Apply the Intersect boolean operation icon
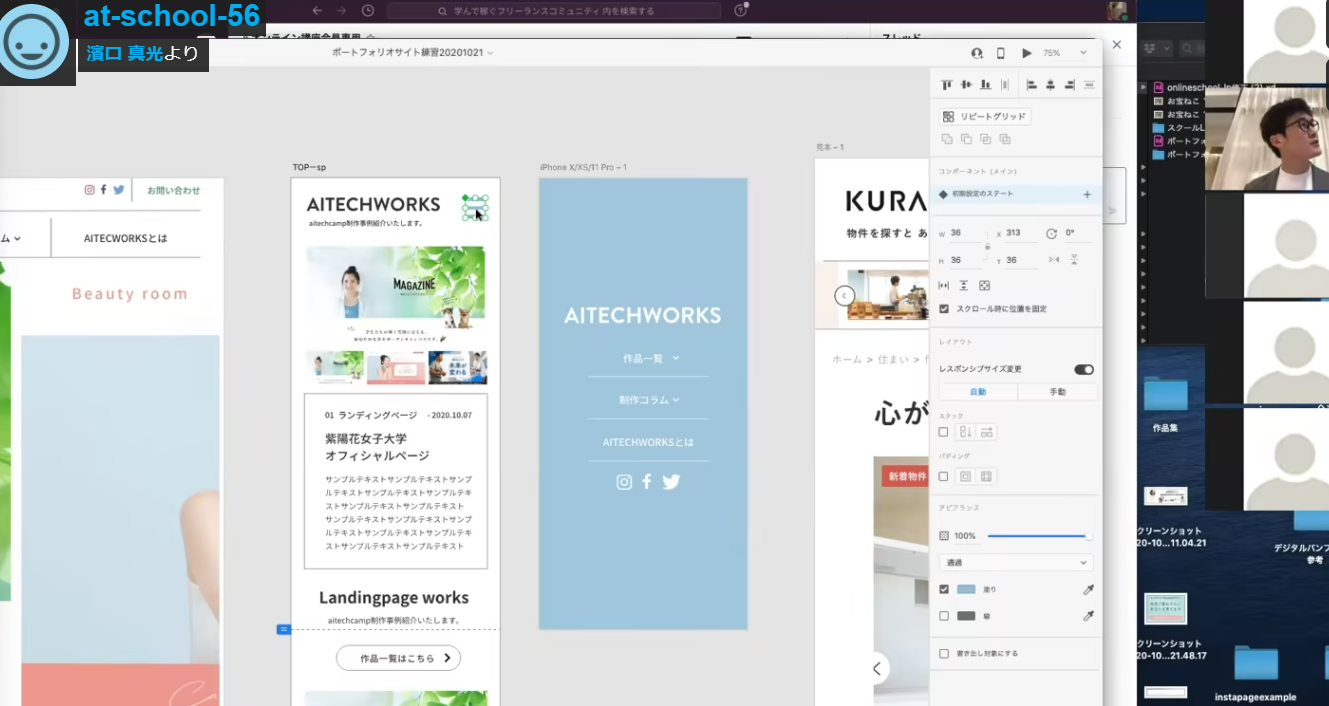Viewport: 1329px width, 706px height. [x=985, y=139]
